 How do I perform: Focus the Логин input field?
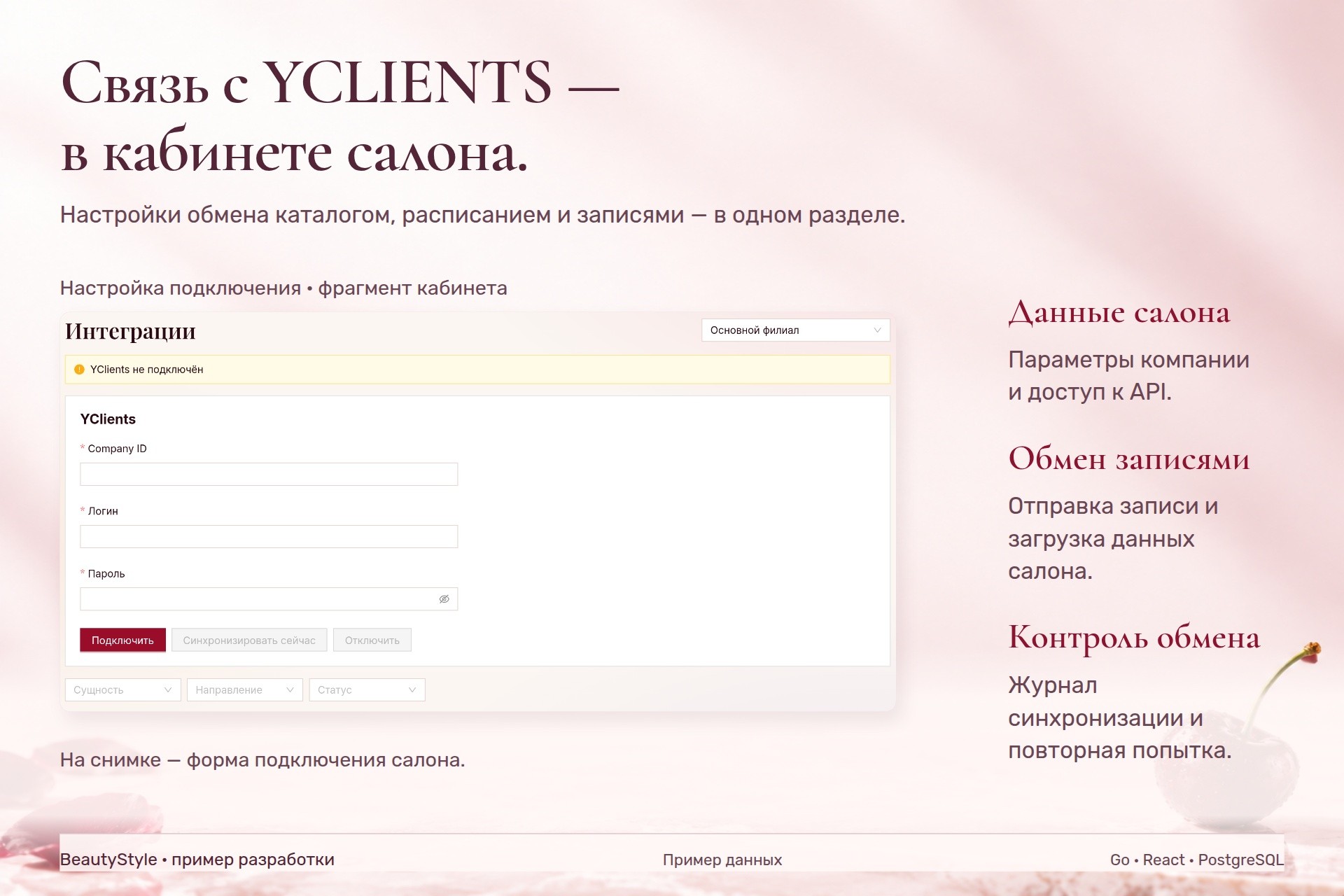tap(269, 537)
